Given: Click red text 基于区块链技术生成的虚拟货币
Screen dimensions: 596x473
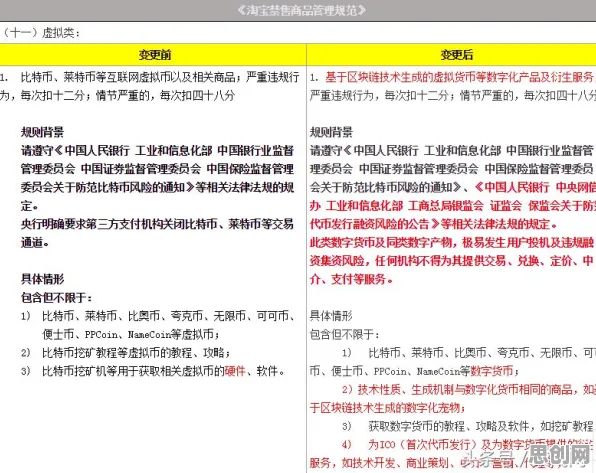Looking at the screenshot, I should 460,77.
